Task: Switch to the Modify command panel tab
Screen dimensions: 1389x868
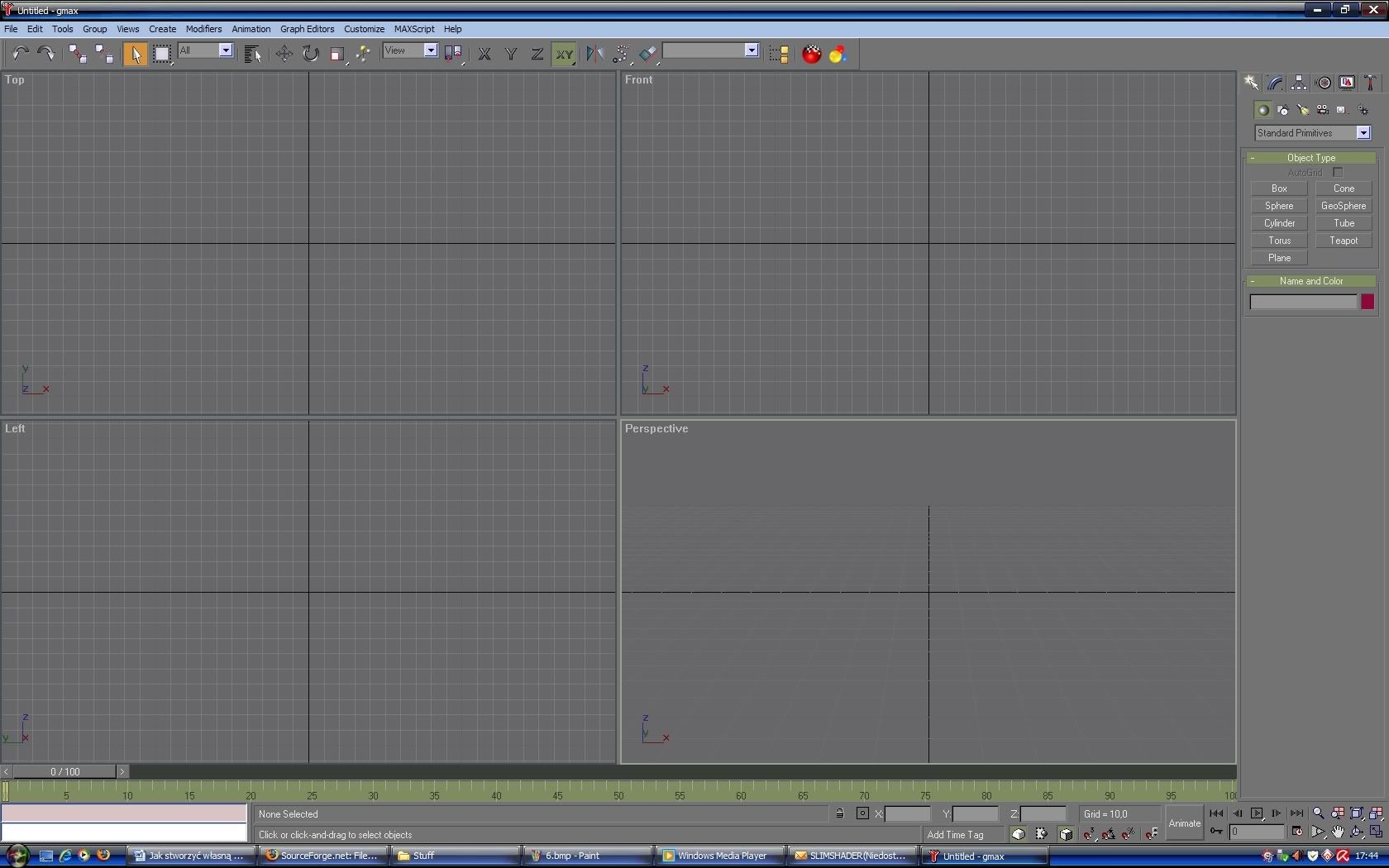Action: coord(1276,83)
